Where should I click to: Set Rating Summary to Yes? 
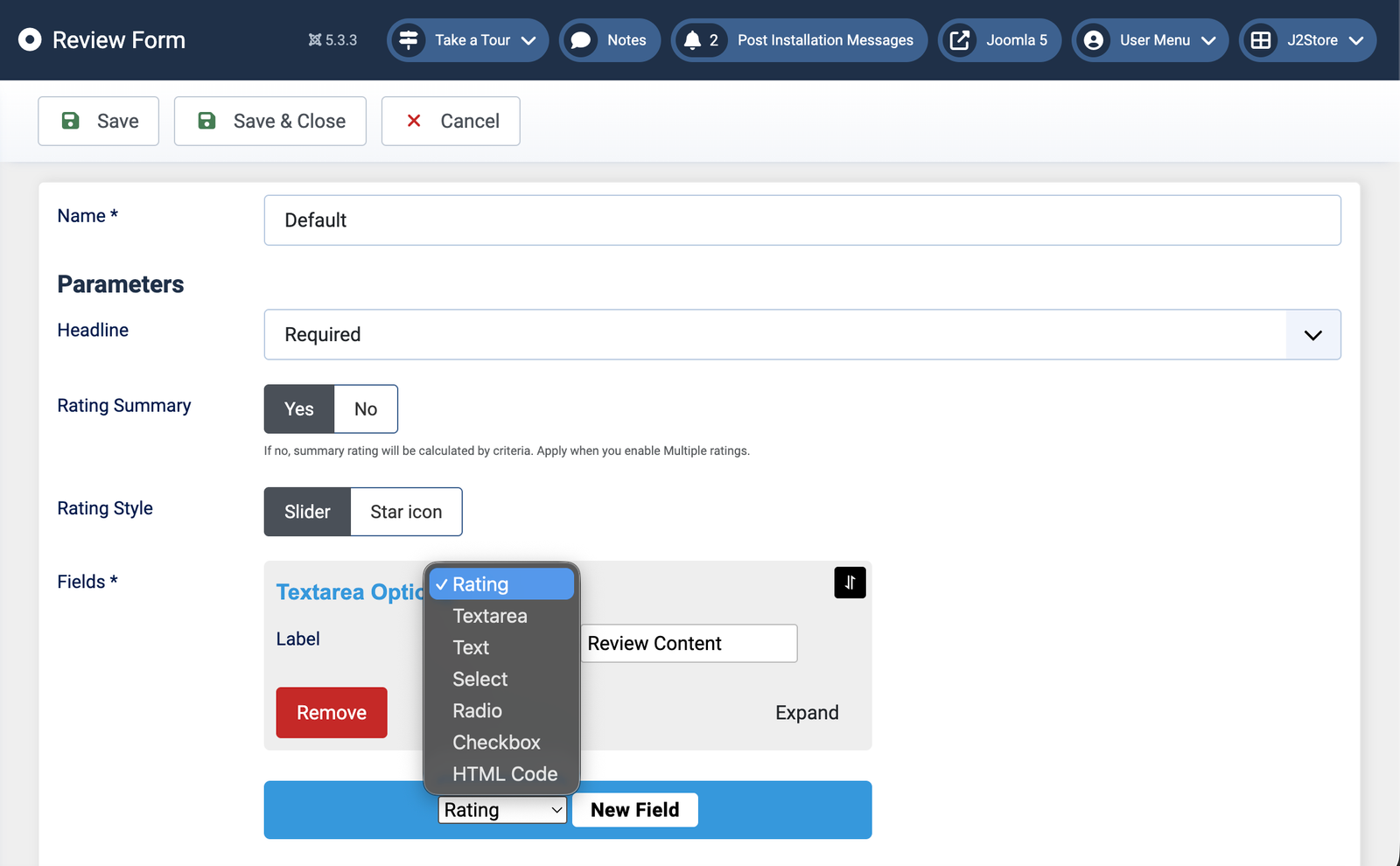point(299,409)
